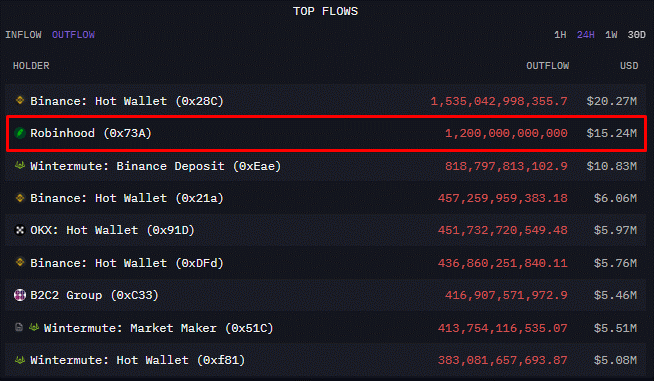Viewport: 654px width, 381px height.
Task: Click the Wintermute icon beside Binance Deposit (0xEae)
Action: coord(20,165)
